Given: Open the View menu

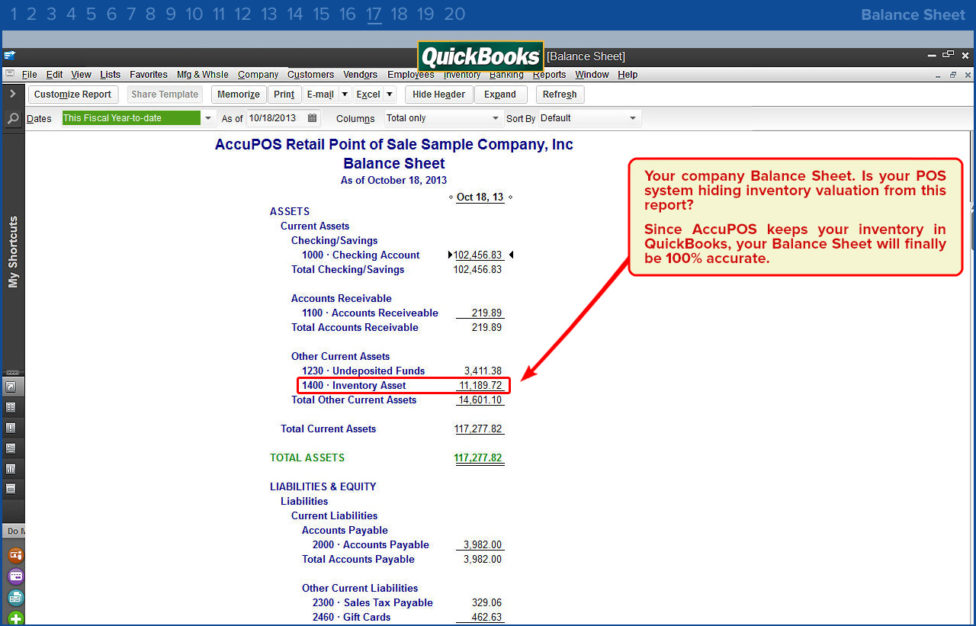Looking at the screenshot, I should (x=81, y=75).
